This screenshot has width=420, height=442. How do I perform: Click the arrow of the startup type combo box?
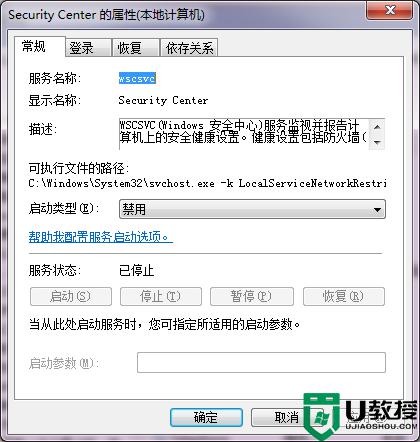click(377, 210)
